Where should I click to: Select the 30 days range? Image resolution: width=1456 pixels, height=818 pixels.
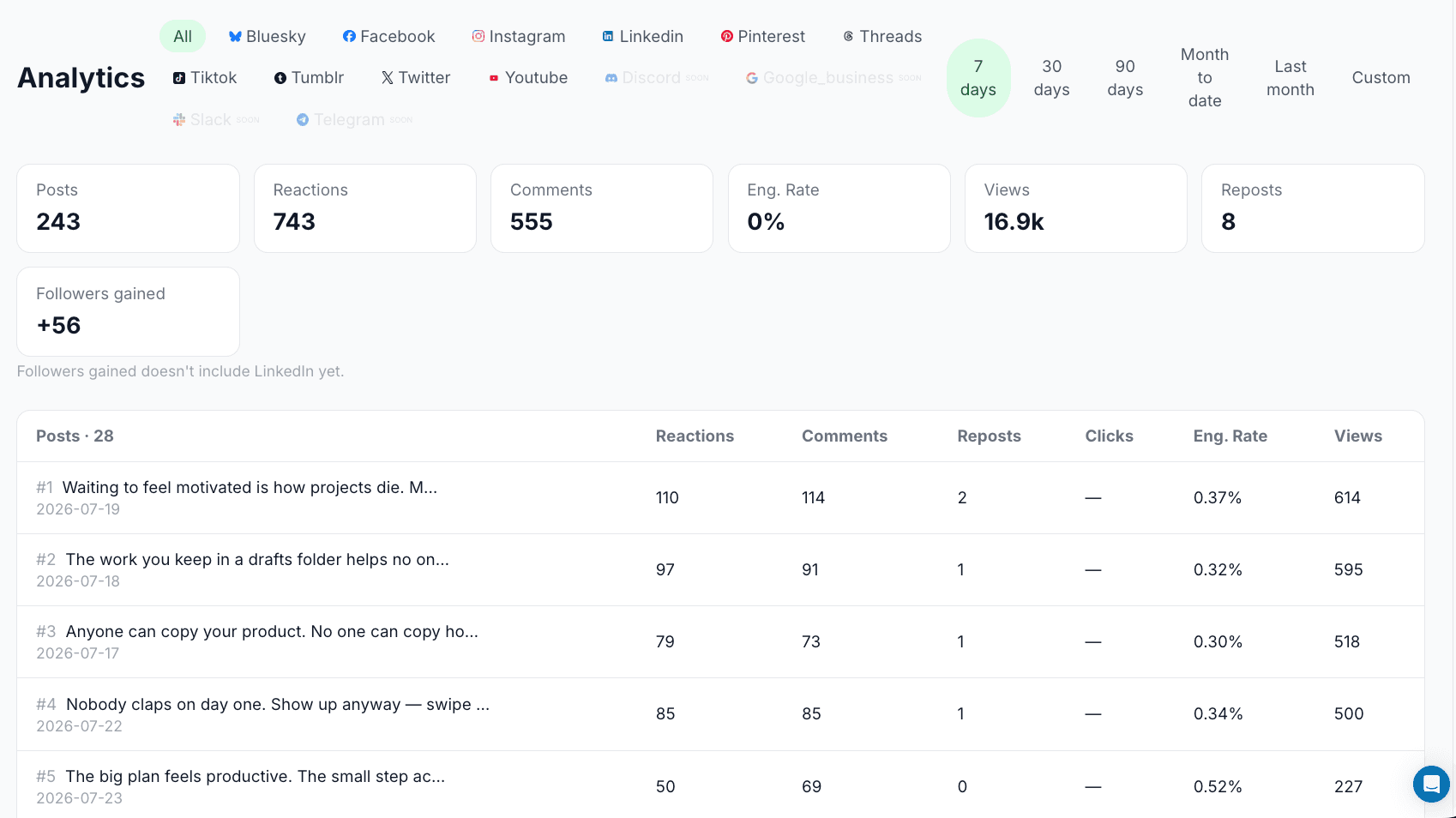1052,78
